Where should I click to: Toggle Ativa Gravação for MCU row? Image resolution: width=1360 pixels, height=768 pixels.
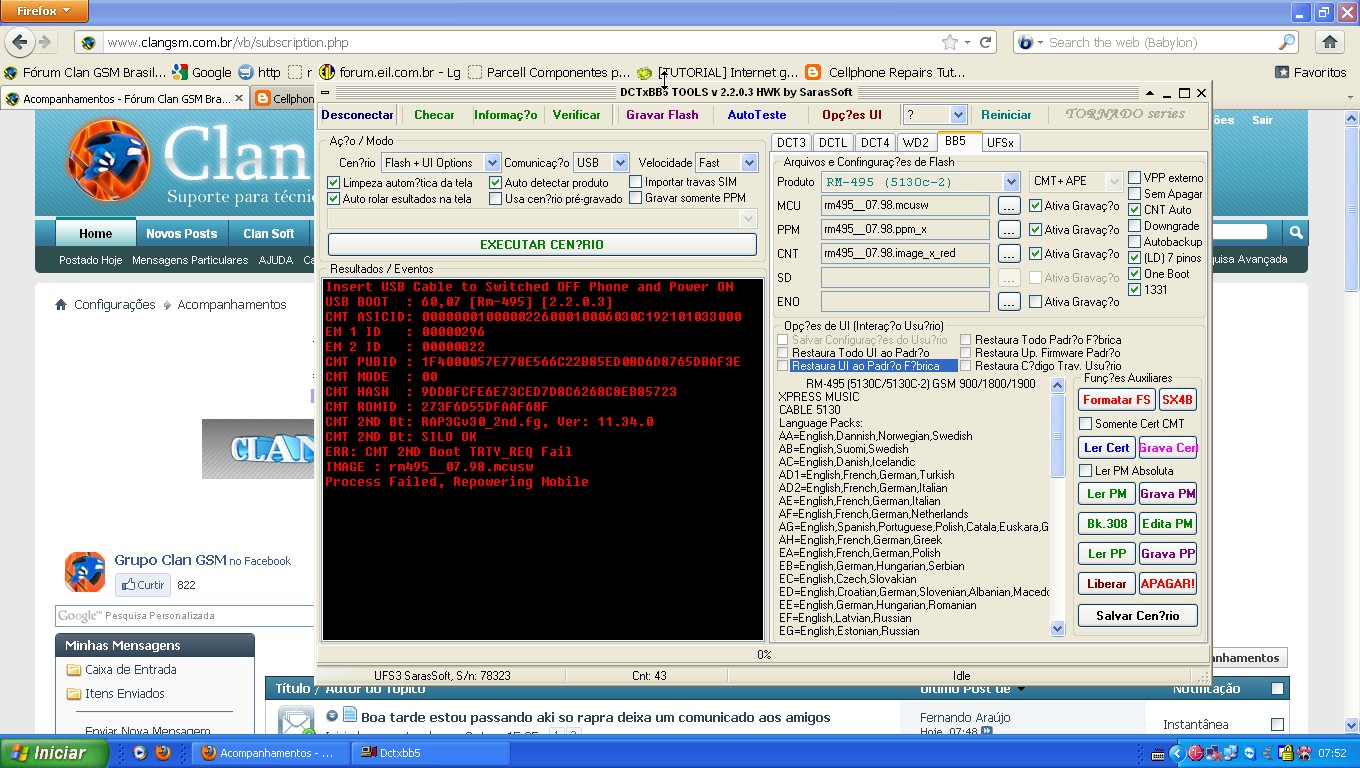(1036, 206)
